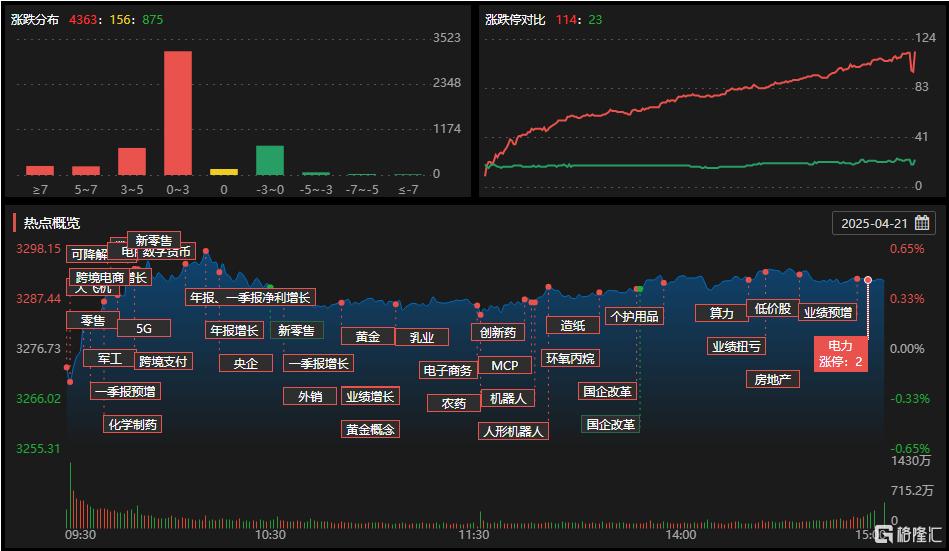This screenshot has width=949, height=551.
Task: Select the 一季报预增 label
Action: tap(125, 391)
